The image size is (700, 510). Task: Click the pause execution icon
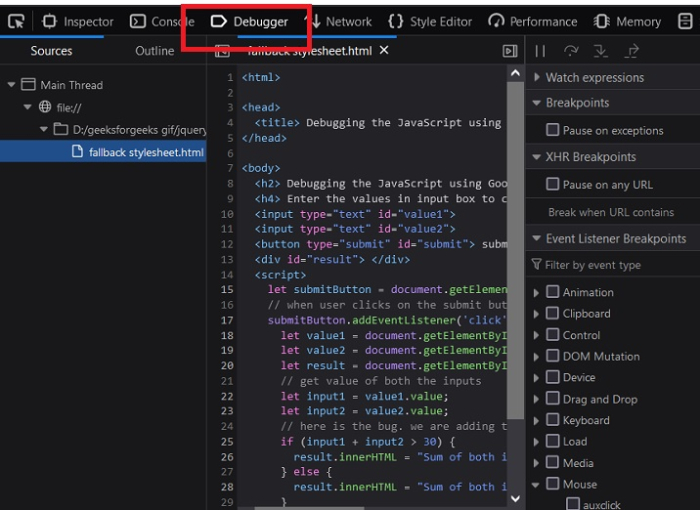click(x=540, y=51)
